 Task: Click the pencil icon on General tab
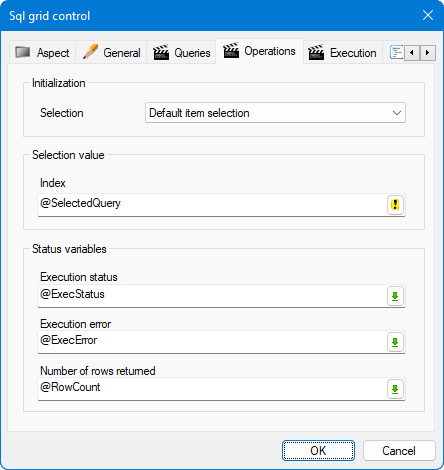tap(90, 52)
